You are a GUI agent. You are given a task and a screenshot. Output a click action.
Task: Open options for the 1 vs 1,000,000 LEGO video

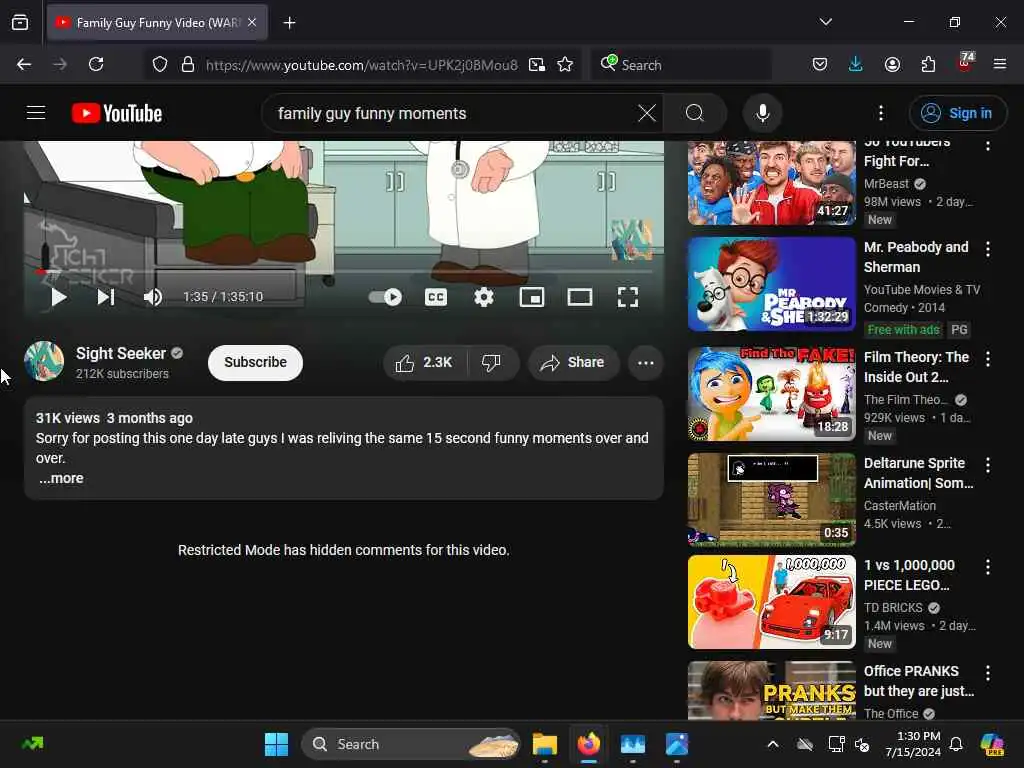click(987, 567)
